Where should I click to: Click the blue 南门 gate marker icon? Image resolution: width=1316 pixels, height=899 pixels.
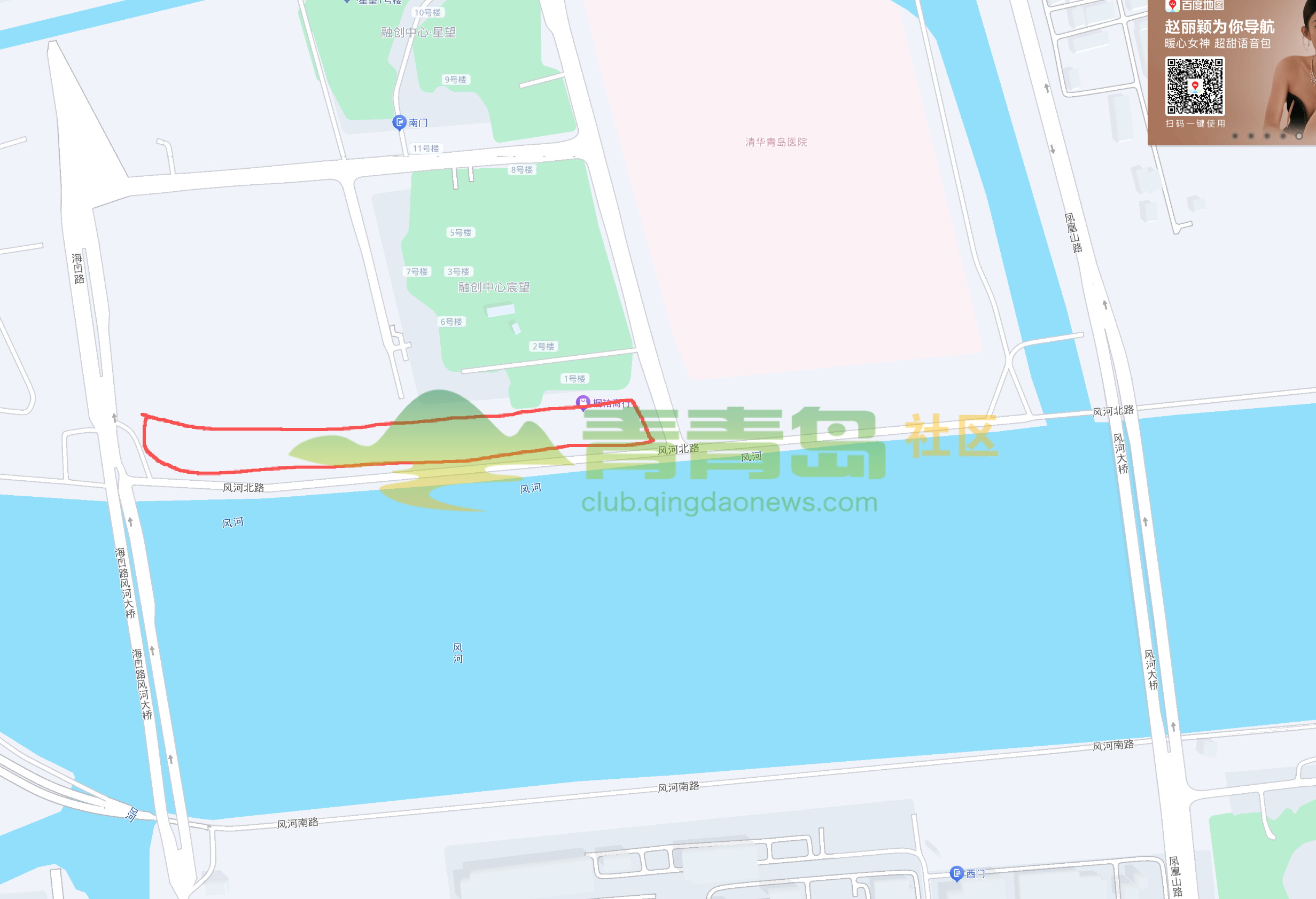coord(399,122)
